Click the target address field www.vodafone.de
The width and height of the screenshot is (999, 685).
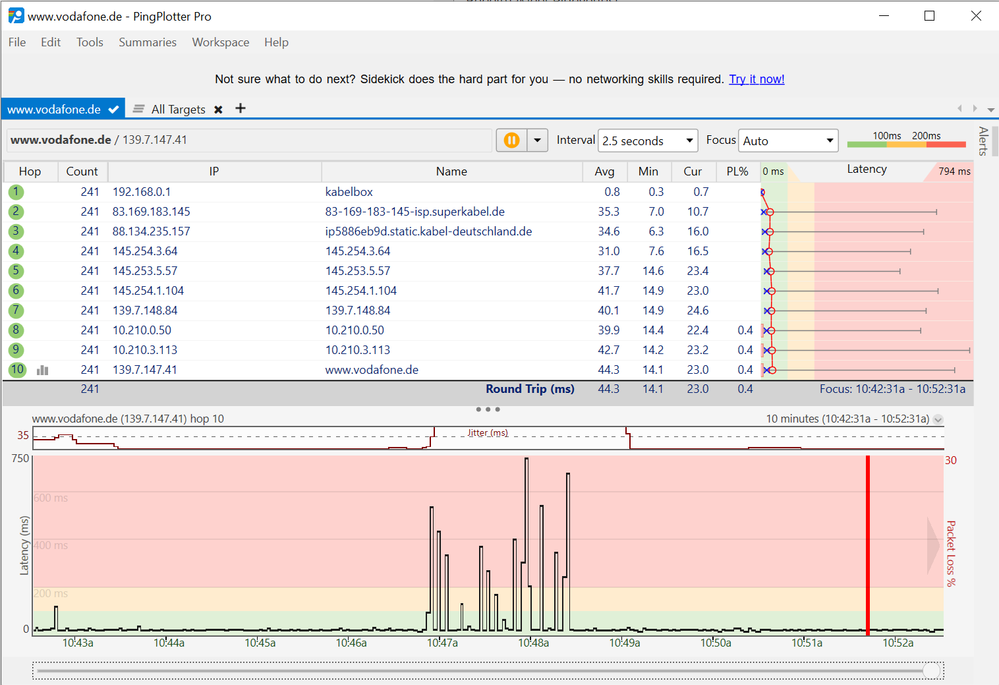click(248, 140)
